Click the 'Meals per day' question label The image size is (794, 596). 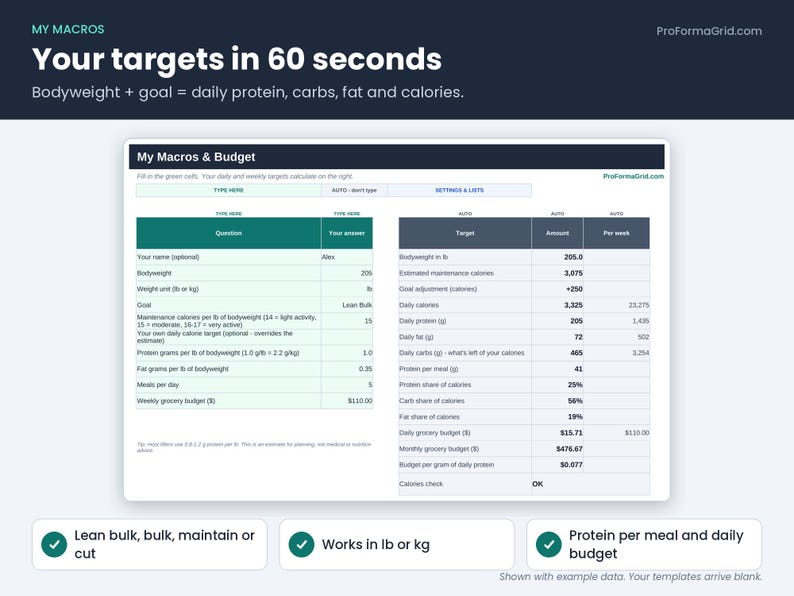pyautogui.click(x=158, y=385)
